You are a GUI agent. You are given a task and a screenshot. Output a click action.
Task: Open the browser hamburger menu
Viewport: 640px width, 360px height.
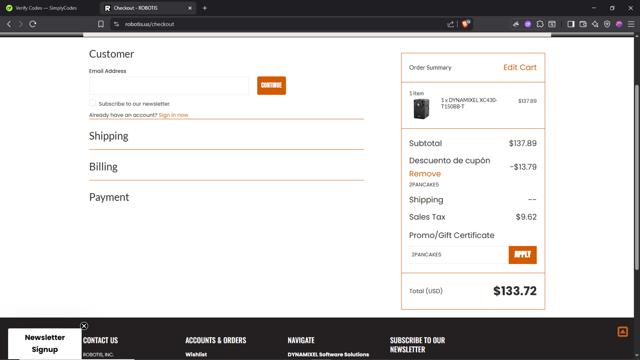(x=631, y=24)
